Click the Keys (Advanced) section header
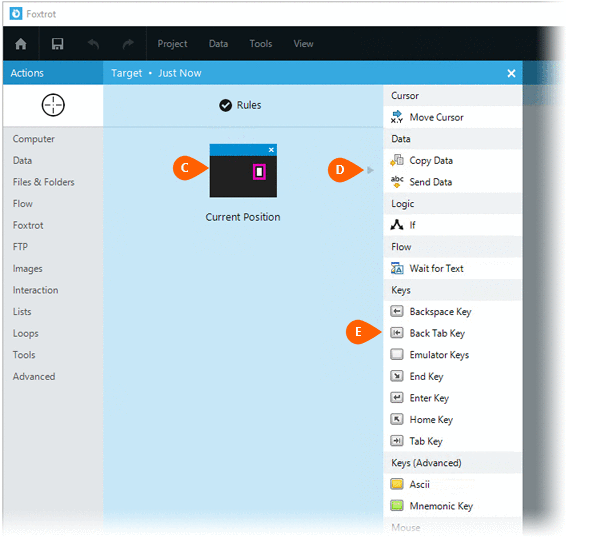 click(453, 463)
